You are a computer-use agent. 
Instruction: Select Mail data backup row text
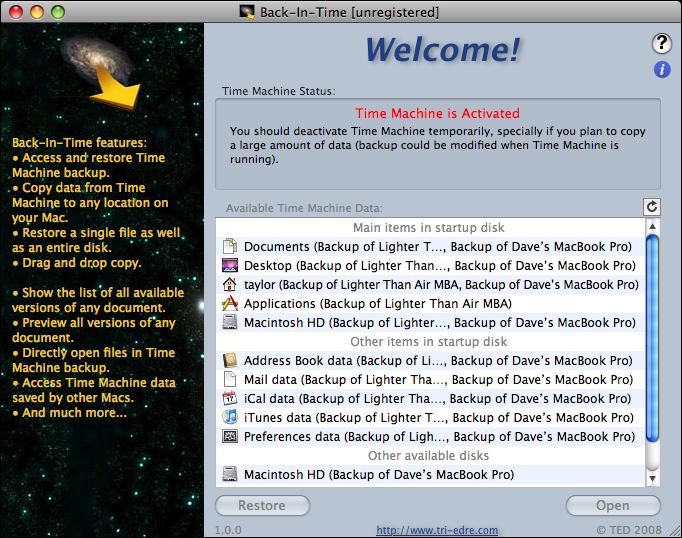point(438,380)
